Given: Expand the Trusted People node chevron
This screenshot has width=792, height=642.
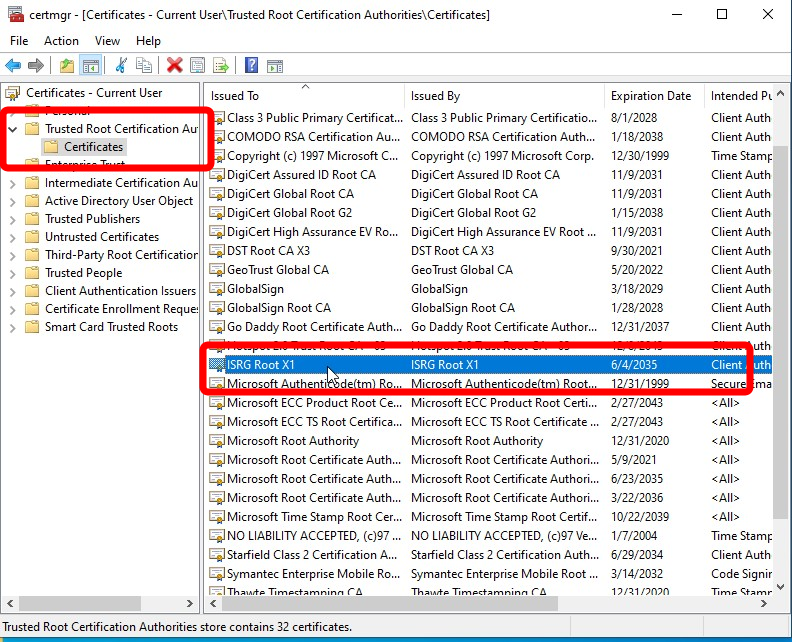Looking at the screenshot, I should point(13,273).
